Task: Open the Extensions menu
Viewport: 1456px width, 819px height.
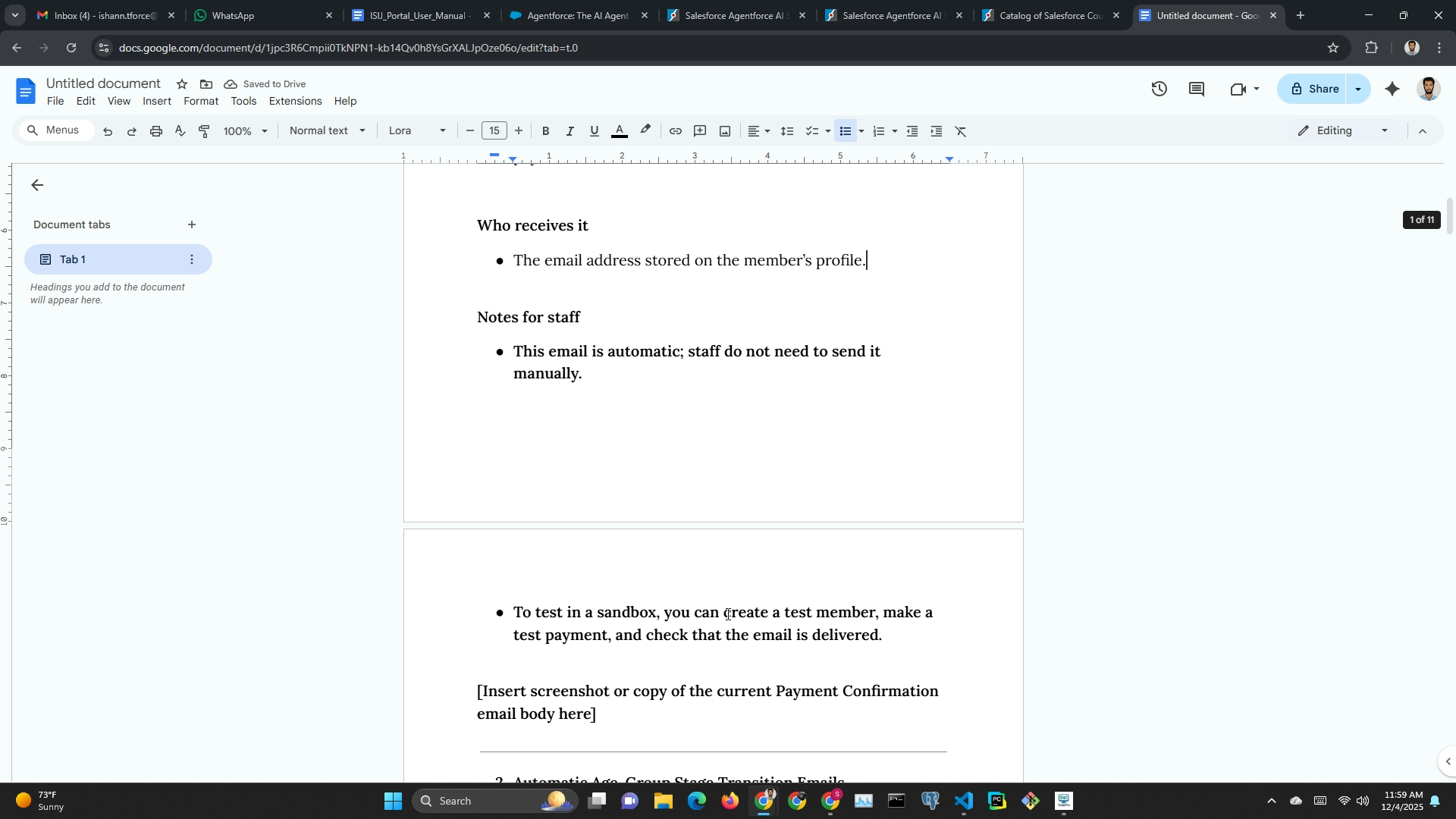Action: point(295,101)
